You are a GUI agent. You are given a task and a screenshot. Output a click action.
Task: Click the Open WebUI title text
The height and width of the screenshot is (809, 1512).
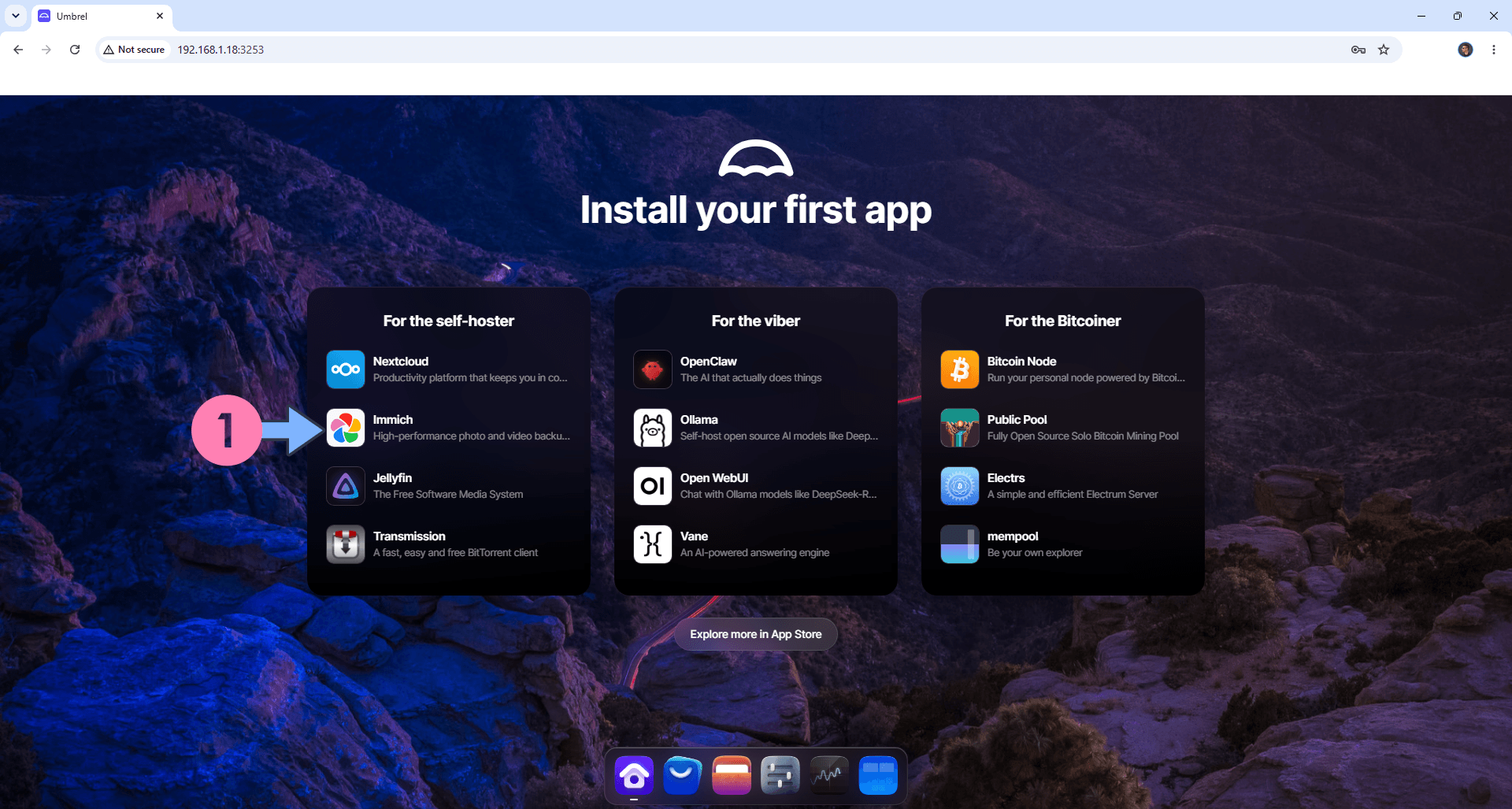[714, 478]
